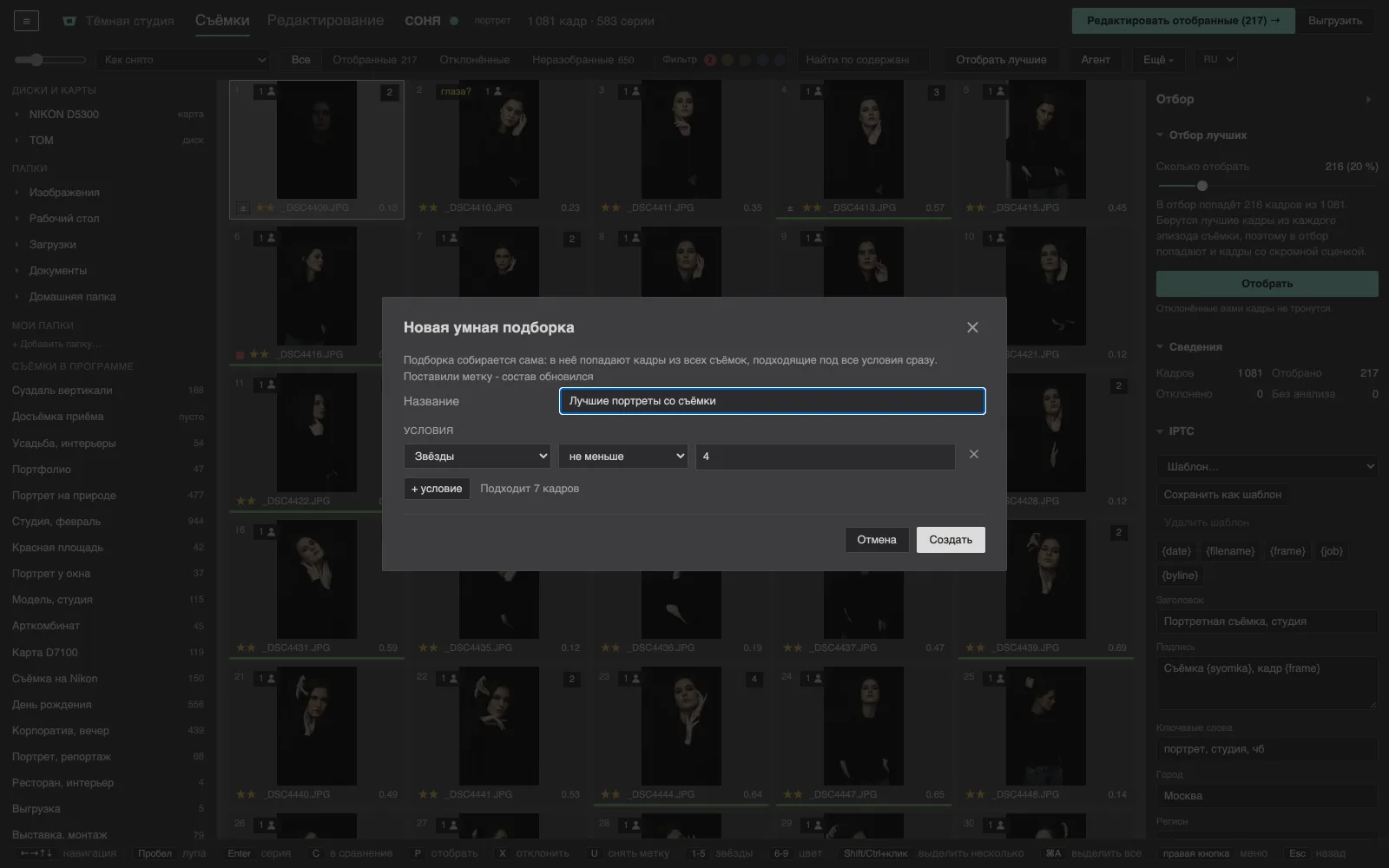Click the green Отобрать button

point(1267,284)
